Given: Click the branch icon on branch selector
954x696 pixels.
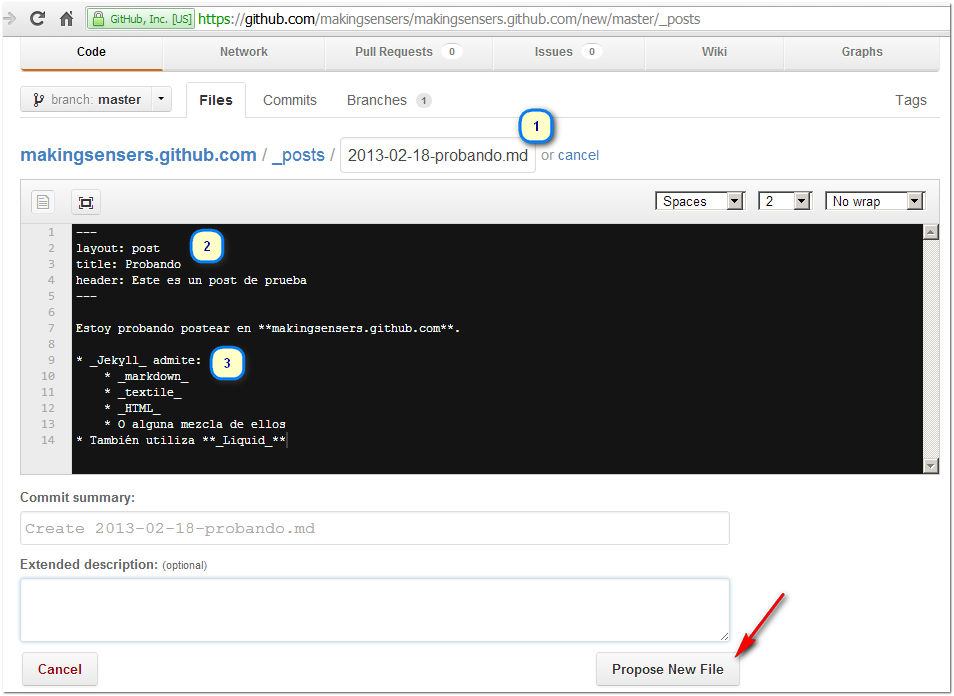Looking at the screenshot, I should coord(38,100).
